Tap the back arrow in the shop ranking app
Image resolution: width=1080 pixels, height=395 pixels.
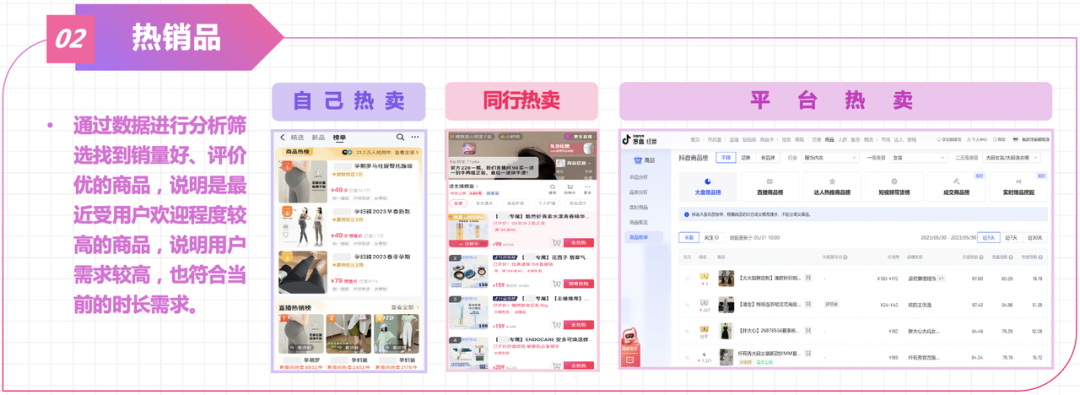click(282, 137)
